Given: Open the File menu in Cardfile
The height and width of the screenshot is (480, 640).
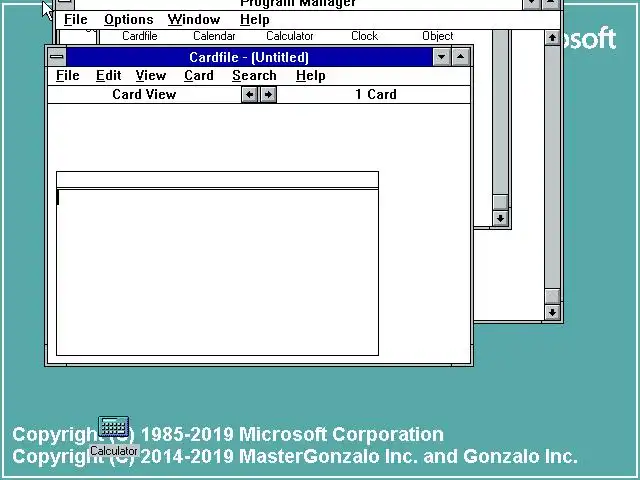Looking at the screenshot, I should click(68, 76).
